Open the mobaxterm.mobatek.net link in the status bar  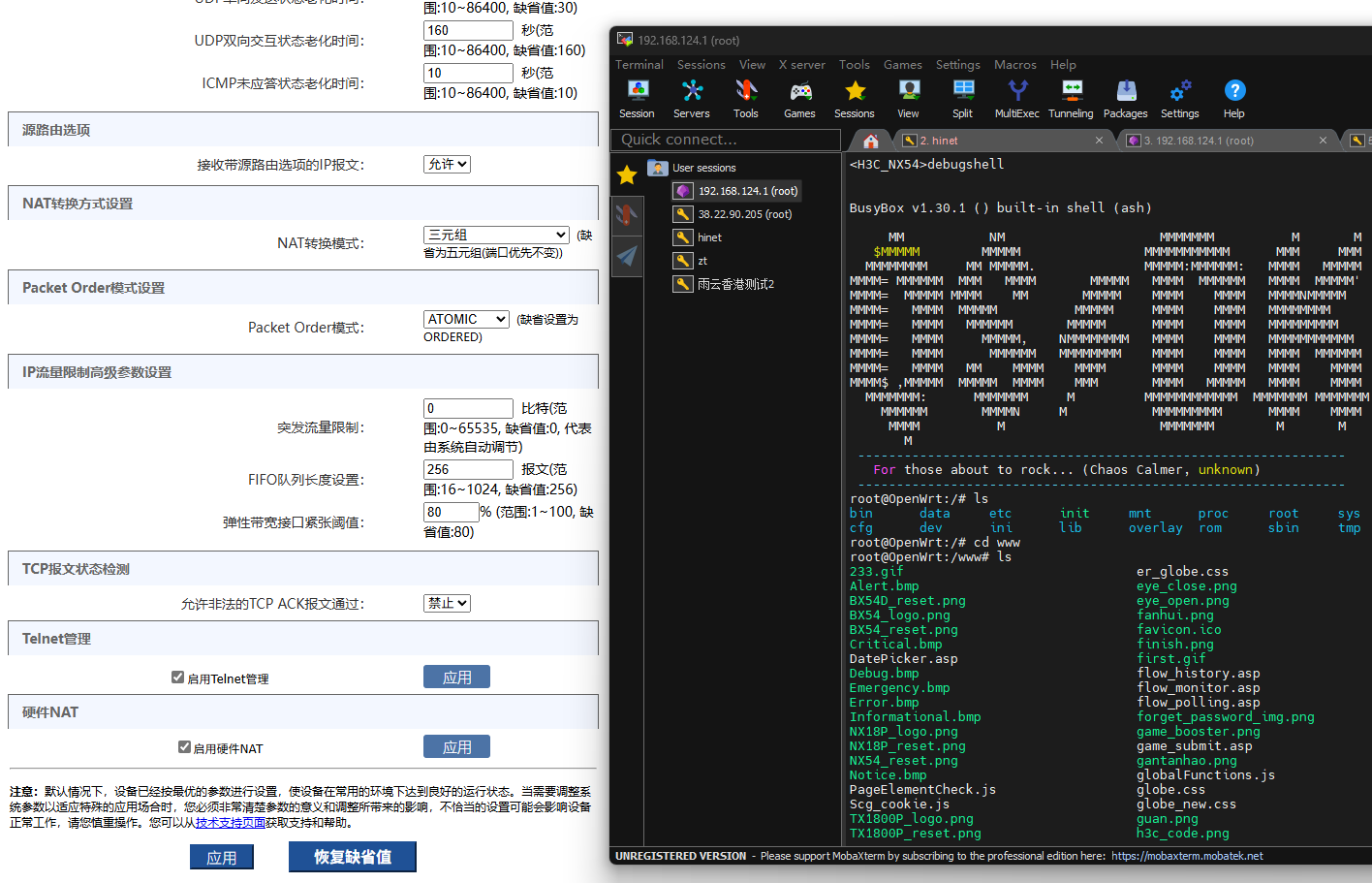tap(1187, 856)
